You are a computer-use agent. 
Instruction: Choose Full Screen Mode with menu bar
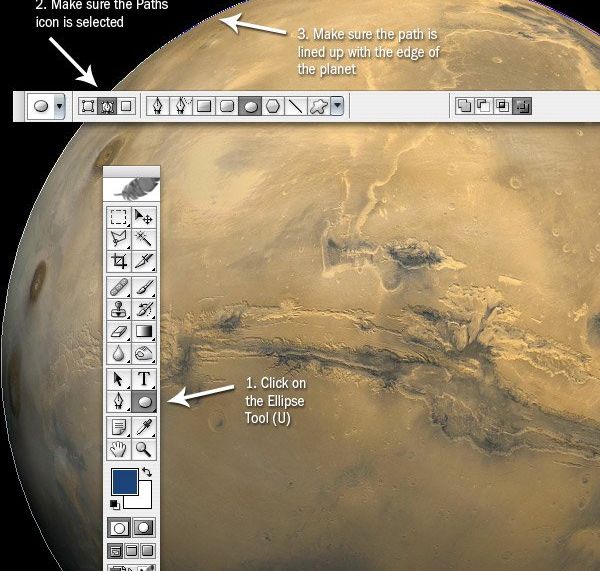(x=131, y=551)
